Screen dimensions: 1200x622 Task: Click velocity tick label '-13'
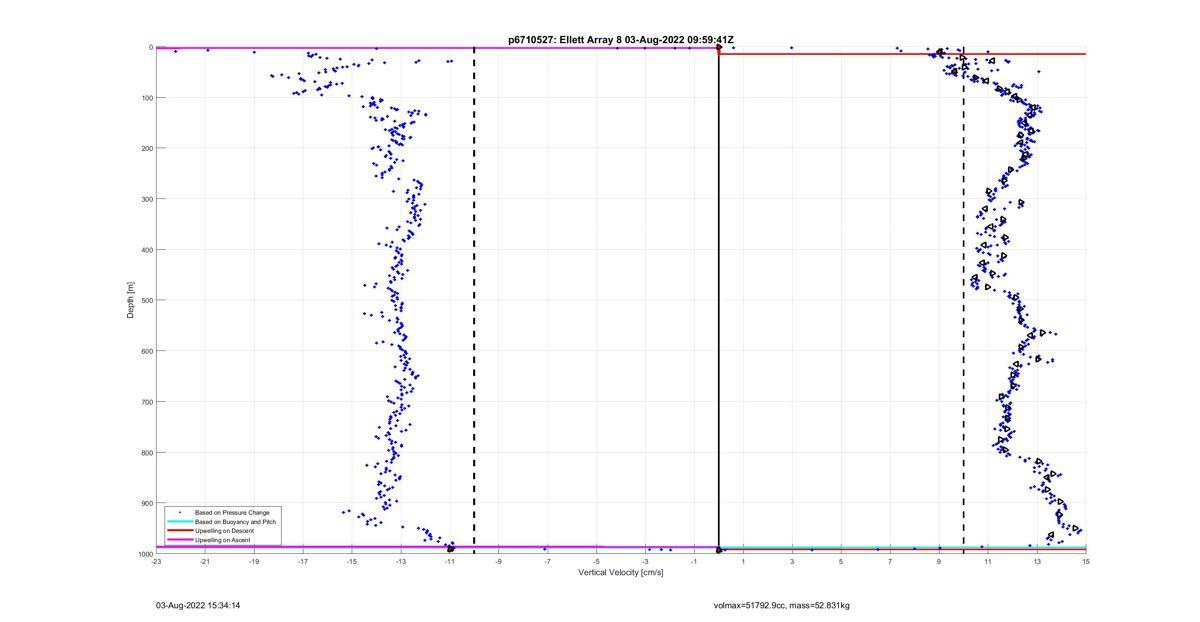(401, 561)
